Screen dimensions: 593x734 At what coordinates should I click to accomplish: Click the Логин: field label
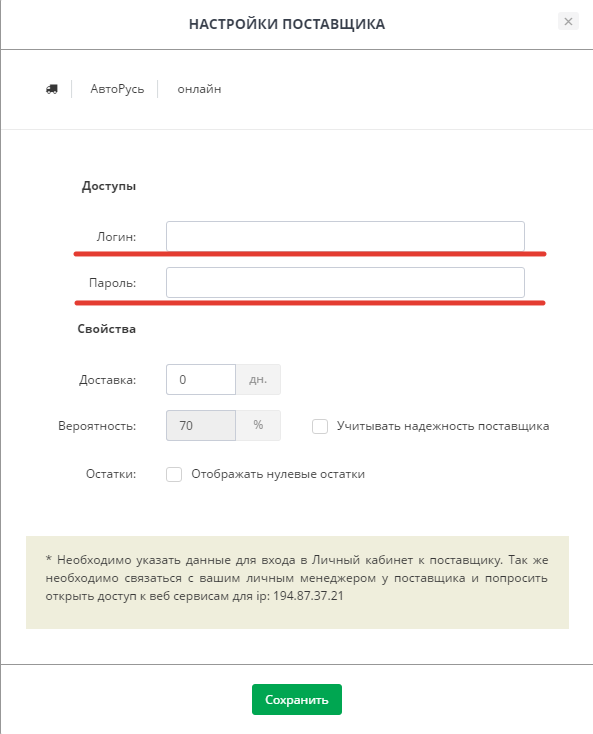pyautogui.click(x=116, y=237)
